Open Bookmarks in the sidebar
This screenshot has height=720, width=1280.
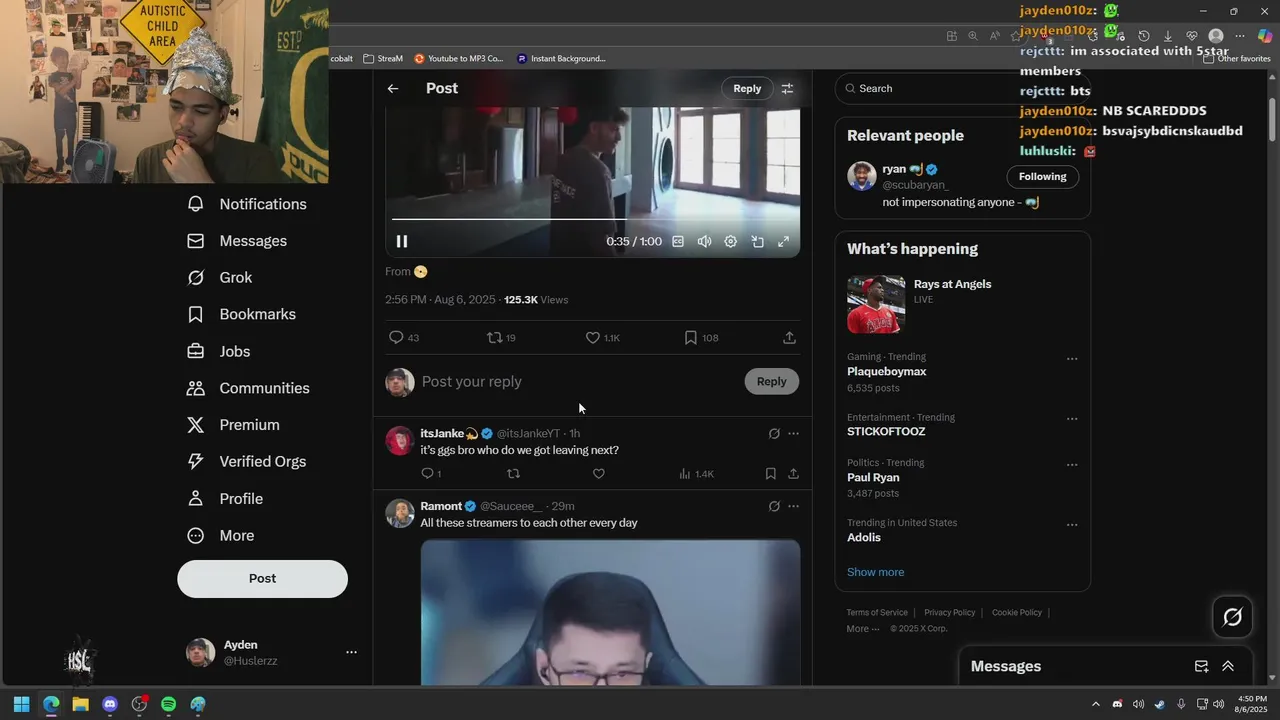pyautogui.click(x=242, y=314)
